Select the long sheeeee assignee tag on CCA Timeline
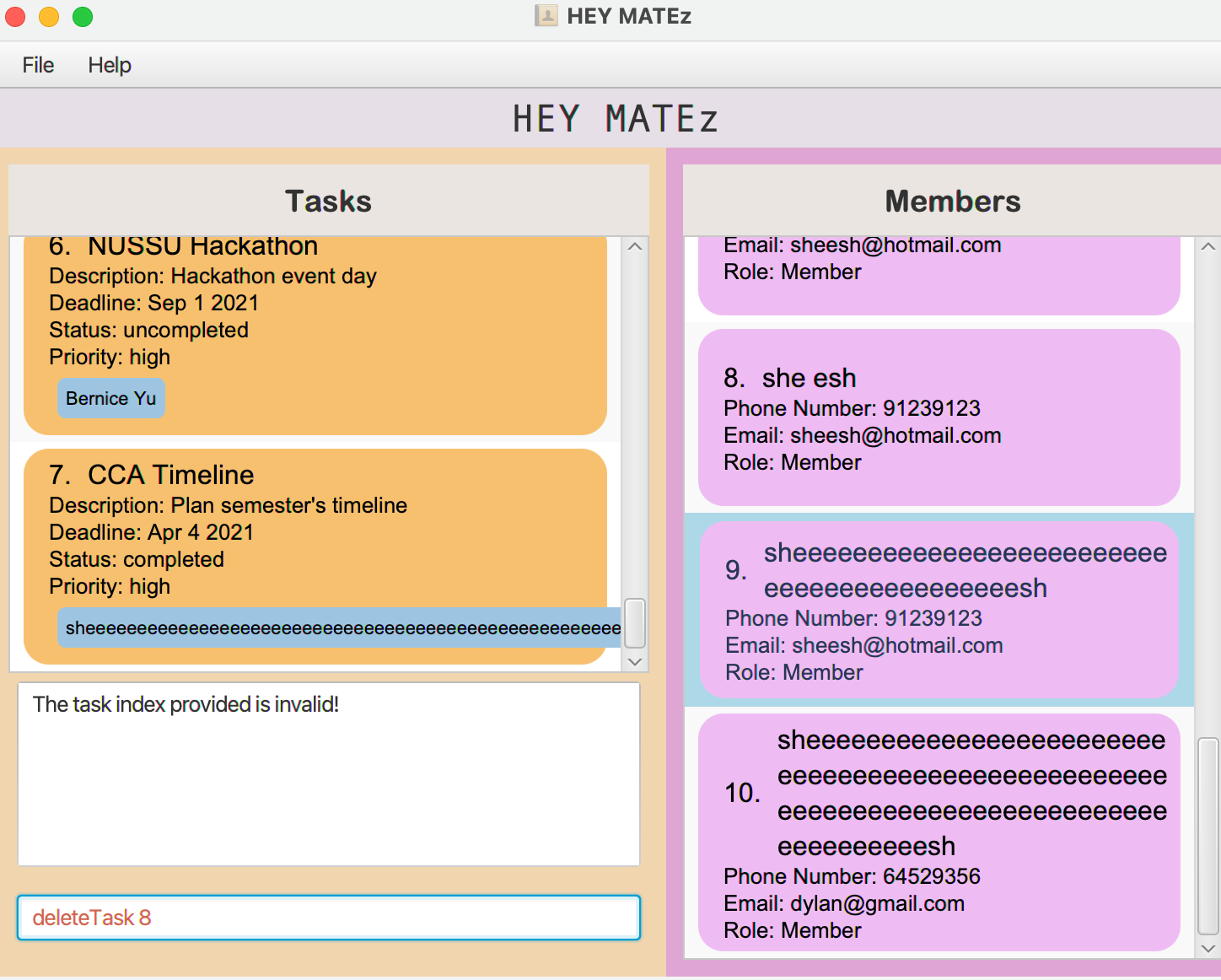This screenshot has height=980, width=1221. (x=339, y=627)
